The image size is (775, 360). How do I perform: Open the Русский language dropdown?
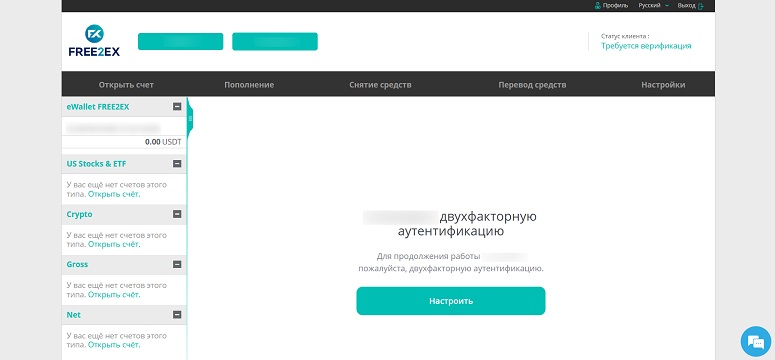click(x=653, y=5)
